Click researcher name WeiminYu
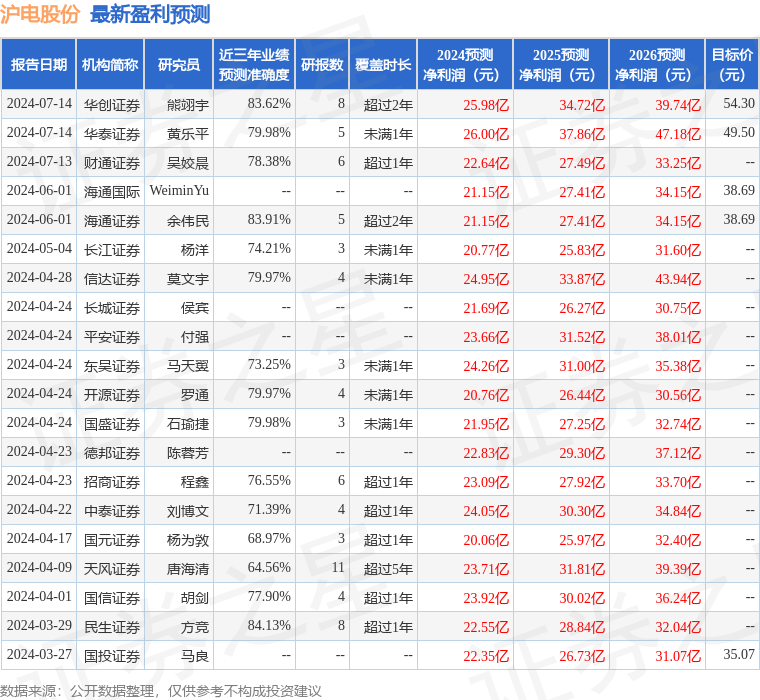This screenshot has height=700, width=760. click(179, 191)
